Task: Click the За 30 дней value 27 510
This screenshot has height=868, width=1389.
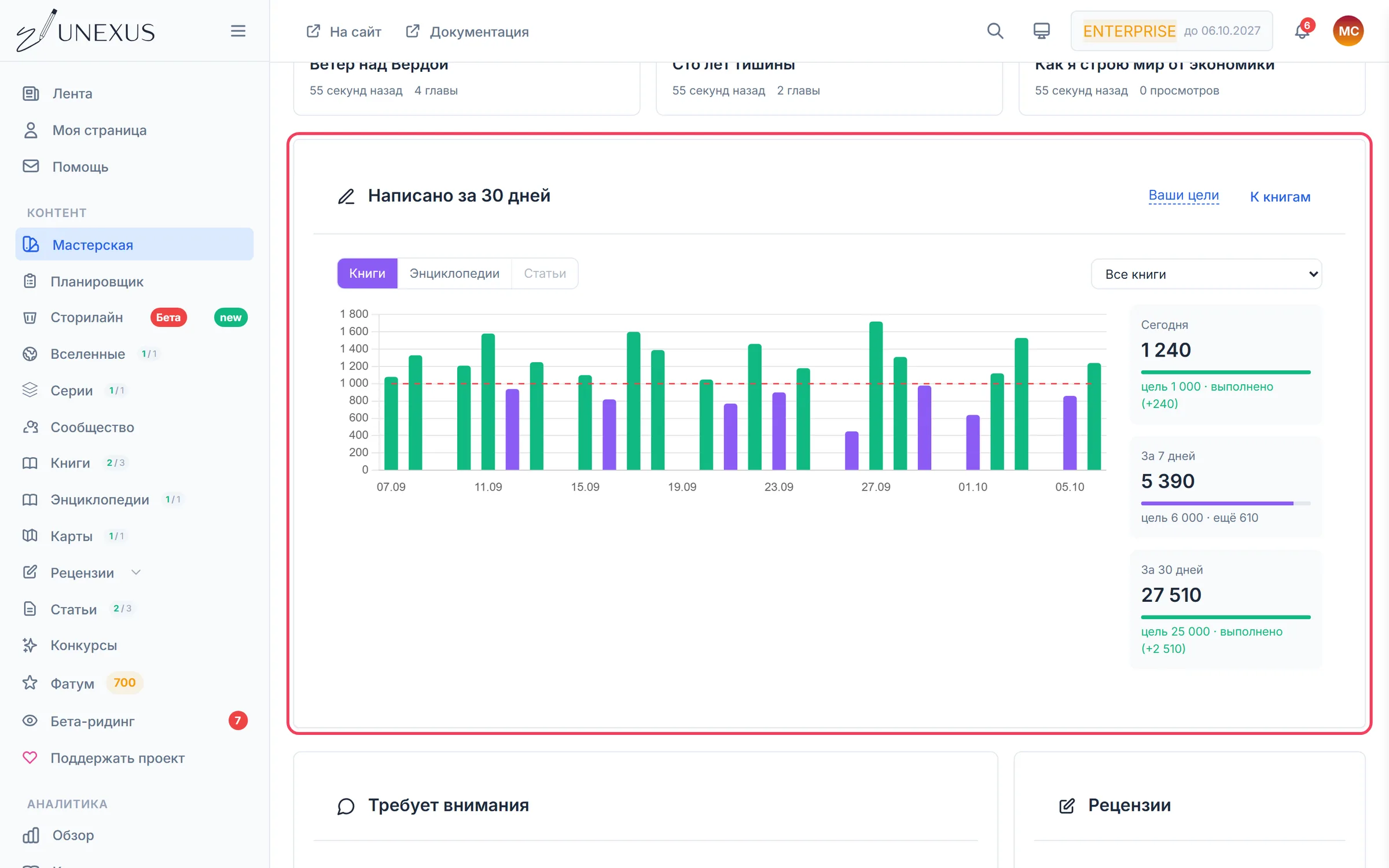Action: [1171, 595]
